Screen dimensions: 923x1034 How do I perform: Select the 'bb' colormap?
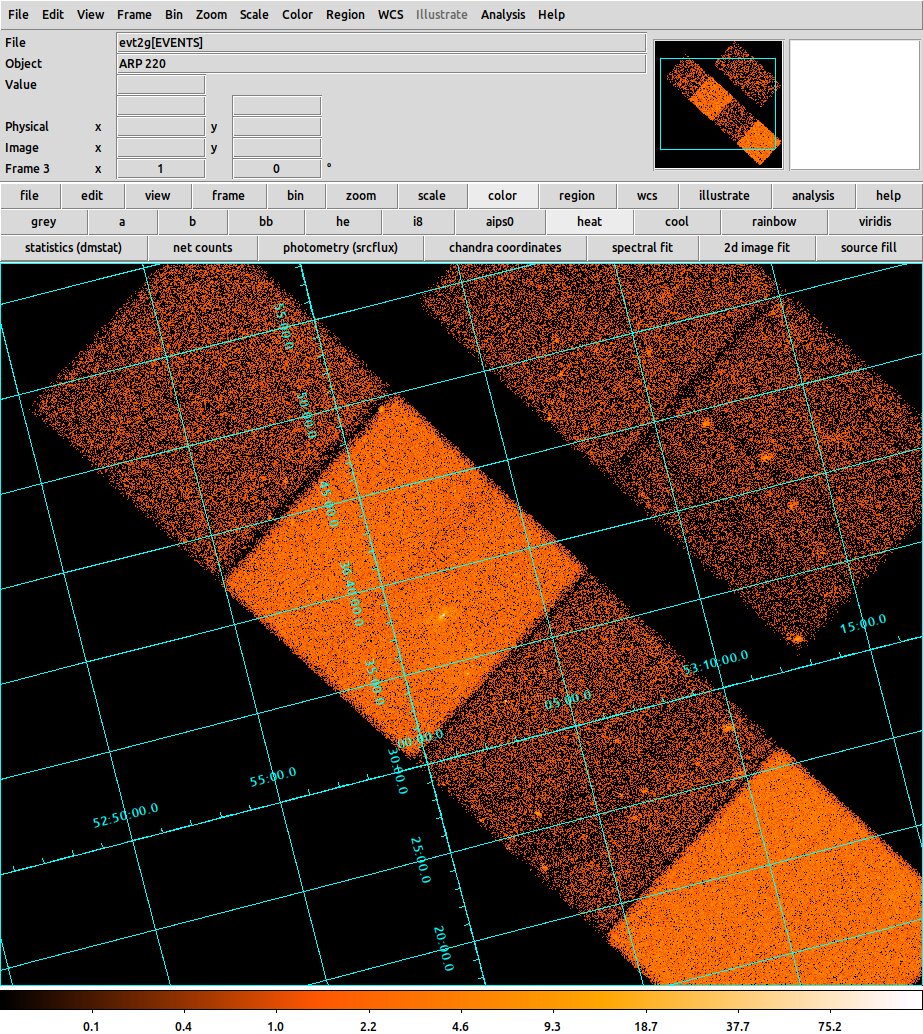coord(266,222)
